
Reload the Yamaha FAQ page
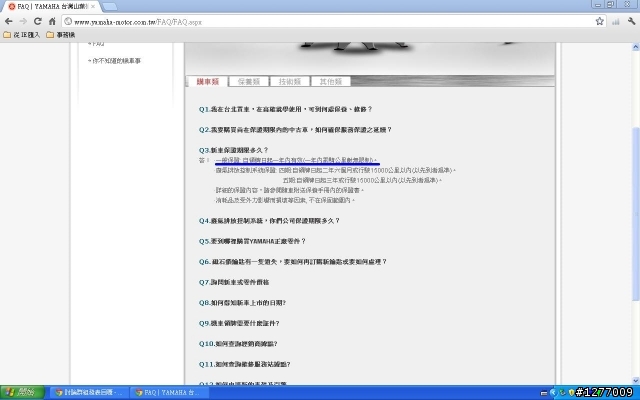(x=38, y=21)
